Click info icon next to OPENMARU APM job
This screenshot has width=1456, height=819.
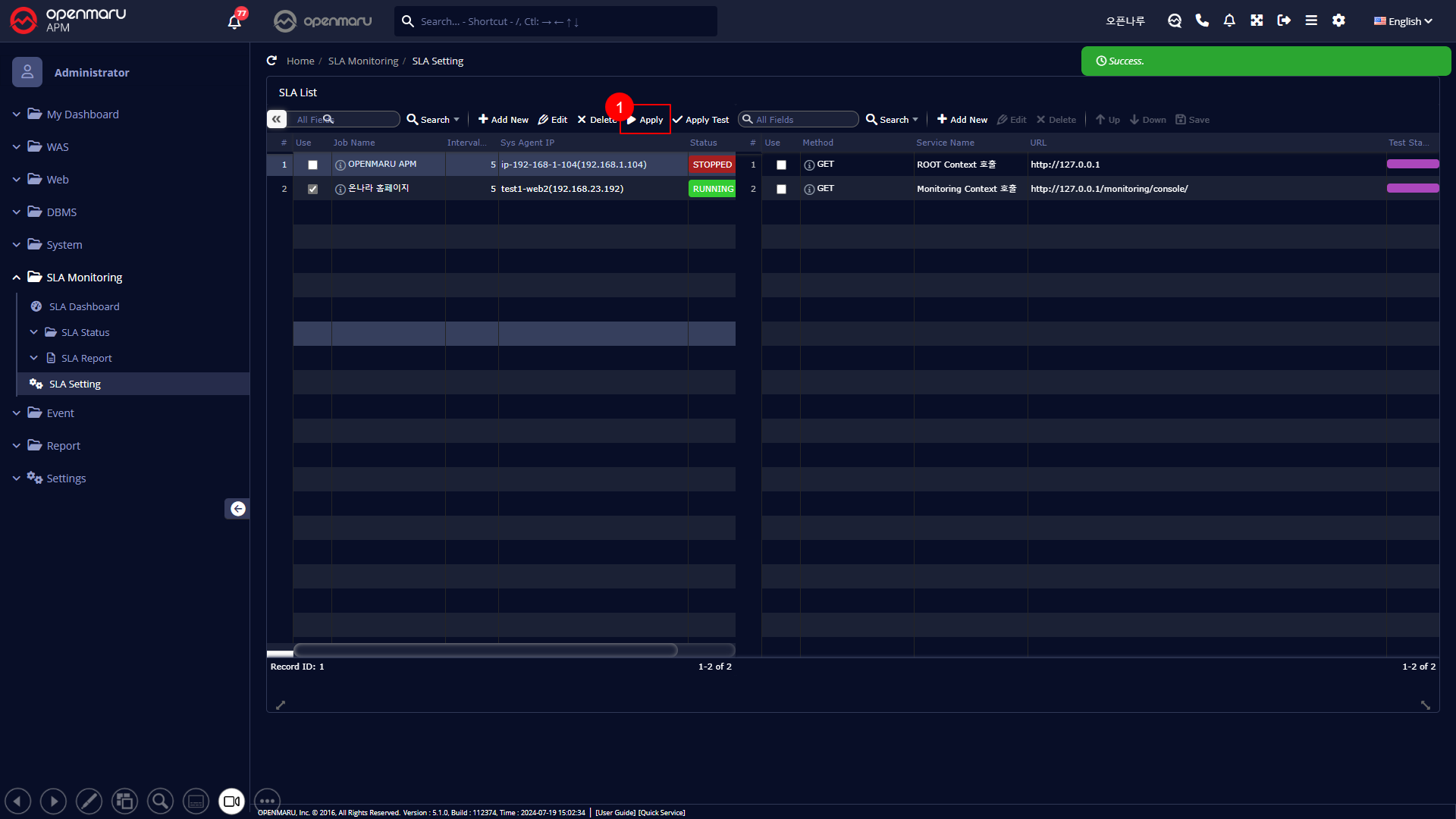[x=340, y=165]
